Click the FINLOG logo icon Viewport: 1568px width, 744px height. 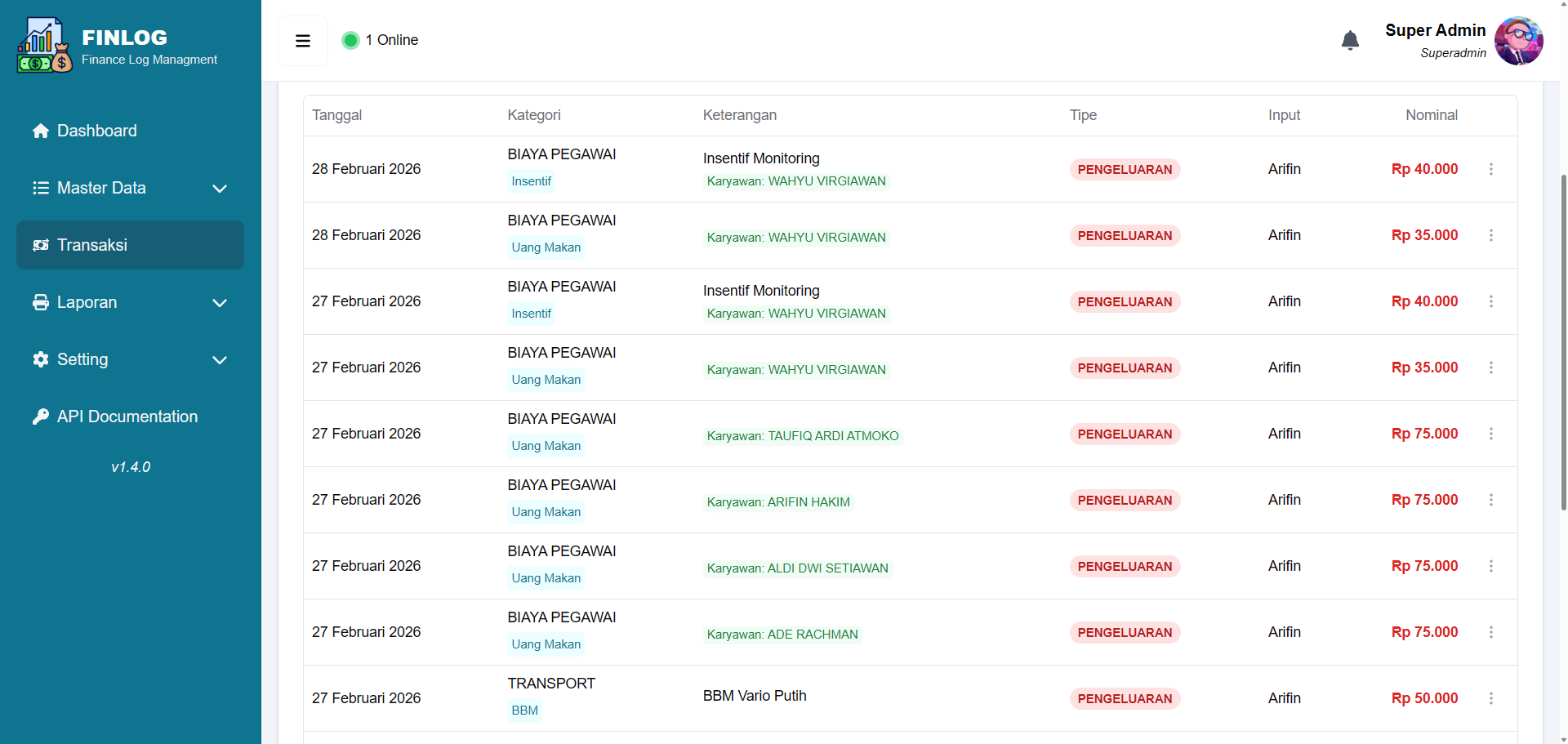point(44,46)
